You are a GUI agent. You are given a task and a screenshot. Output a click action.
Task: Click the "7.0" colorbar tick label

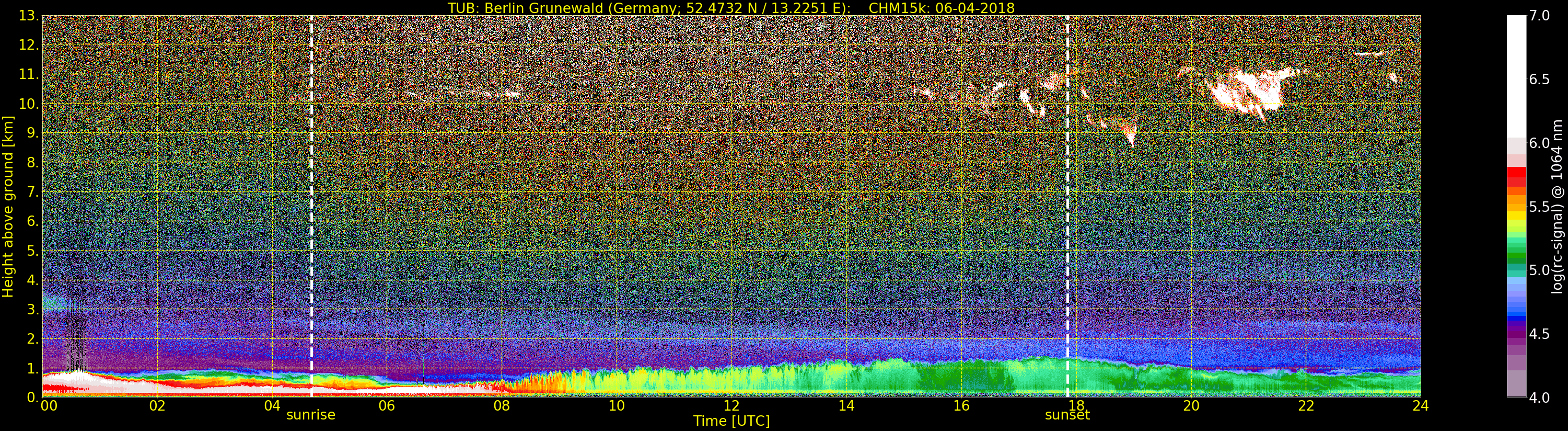[x=1539, y=16]
